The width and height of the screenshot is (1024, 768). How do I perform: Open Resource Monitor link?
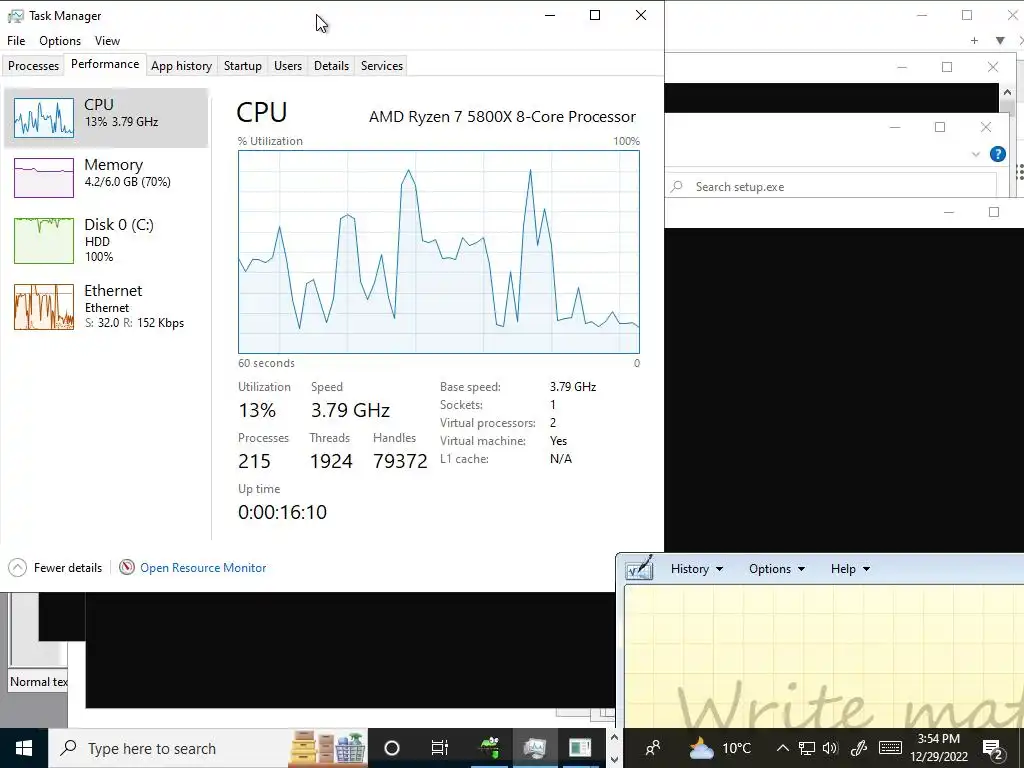coord(203,568)
